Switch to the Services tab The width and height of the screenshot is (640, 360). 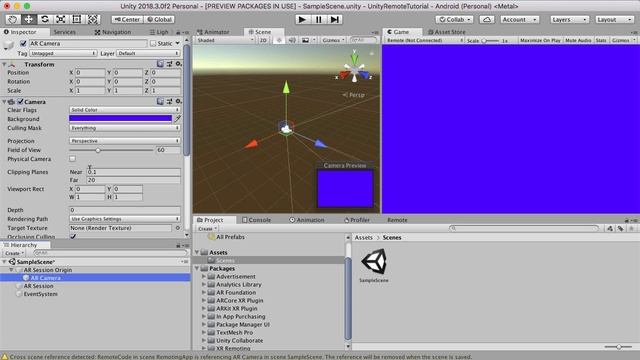pyautogui.click(x=64, y=32)
